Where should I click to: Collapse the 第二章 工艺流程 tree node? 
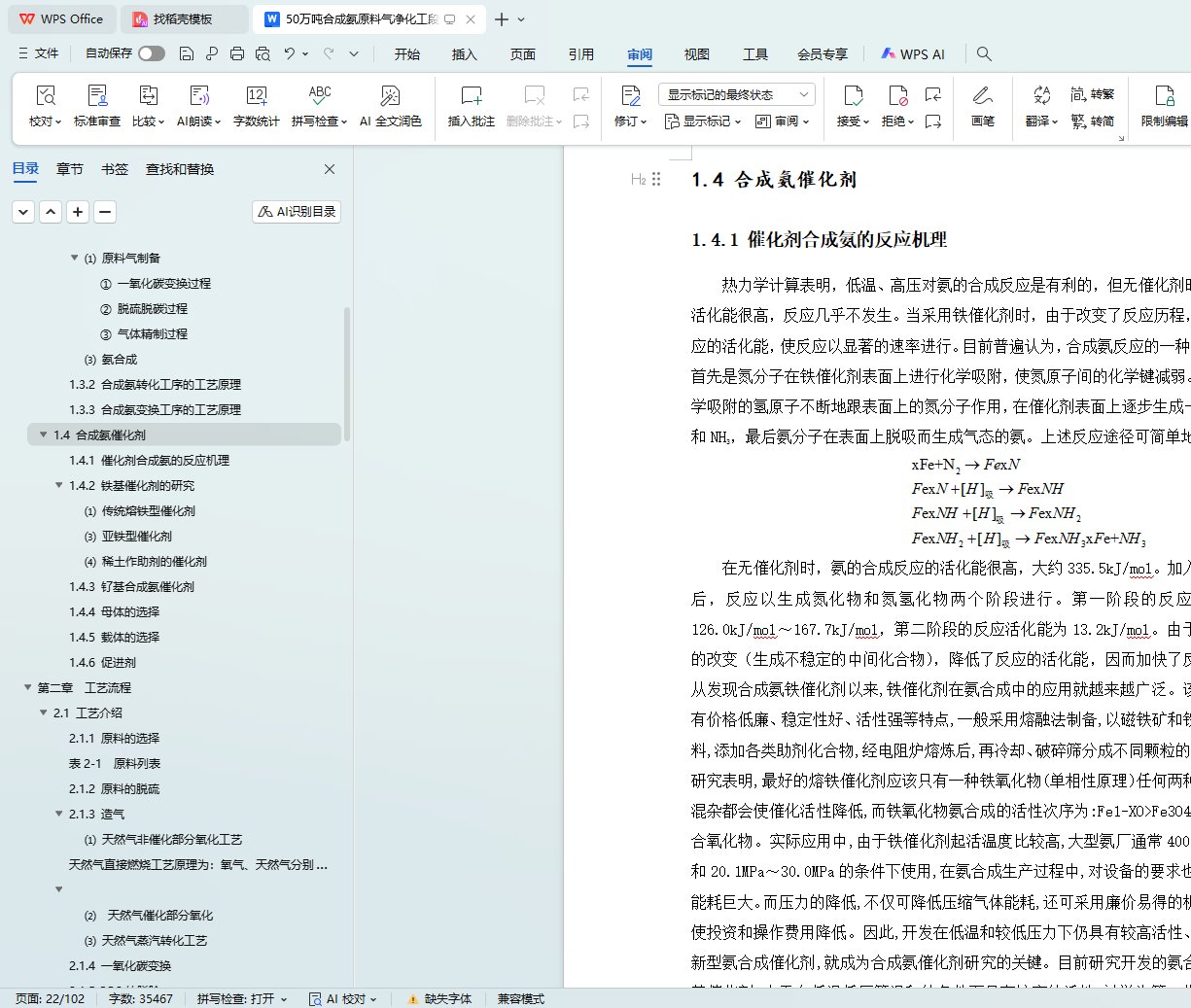[28, 688]
